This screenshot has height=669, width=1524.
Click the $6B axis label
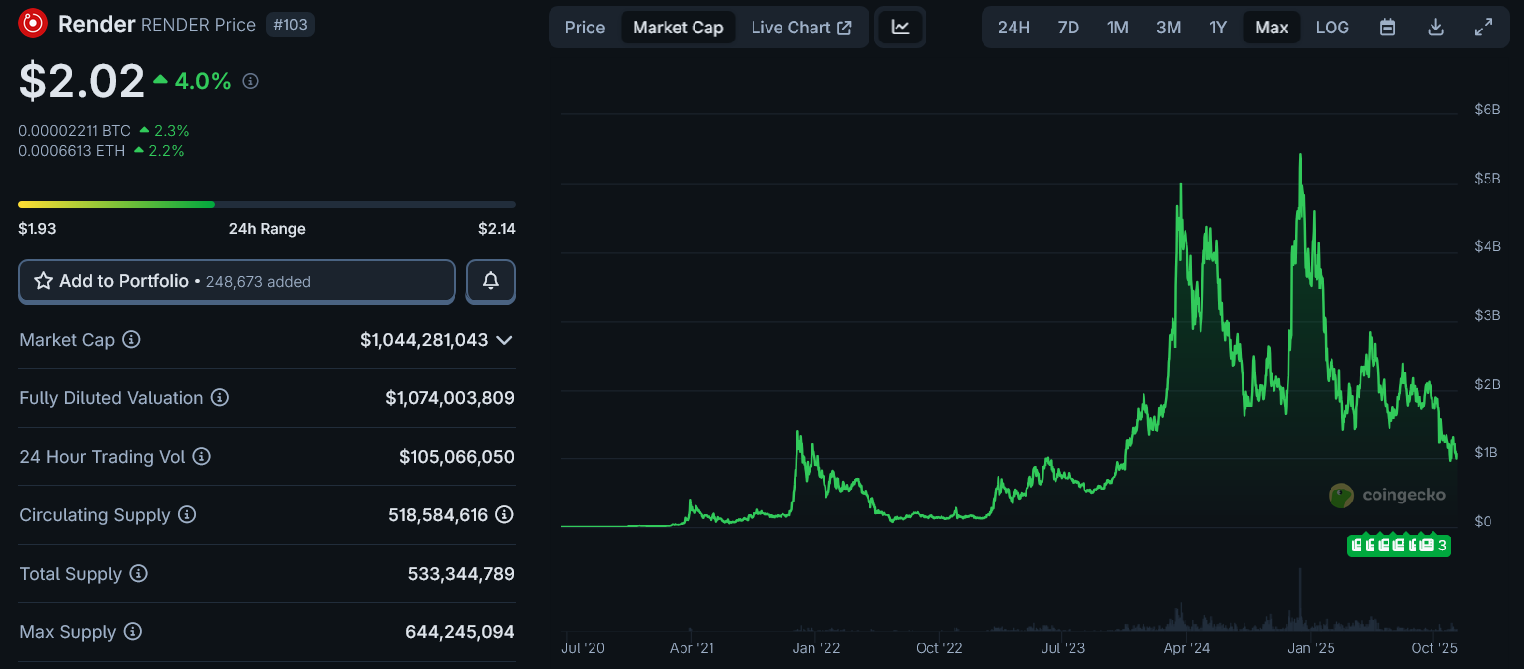click(x=1487, y=109)
